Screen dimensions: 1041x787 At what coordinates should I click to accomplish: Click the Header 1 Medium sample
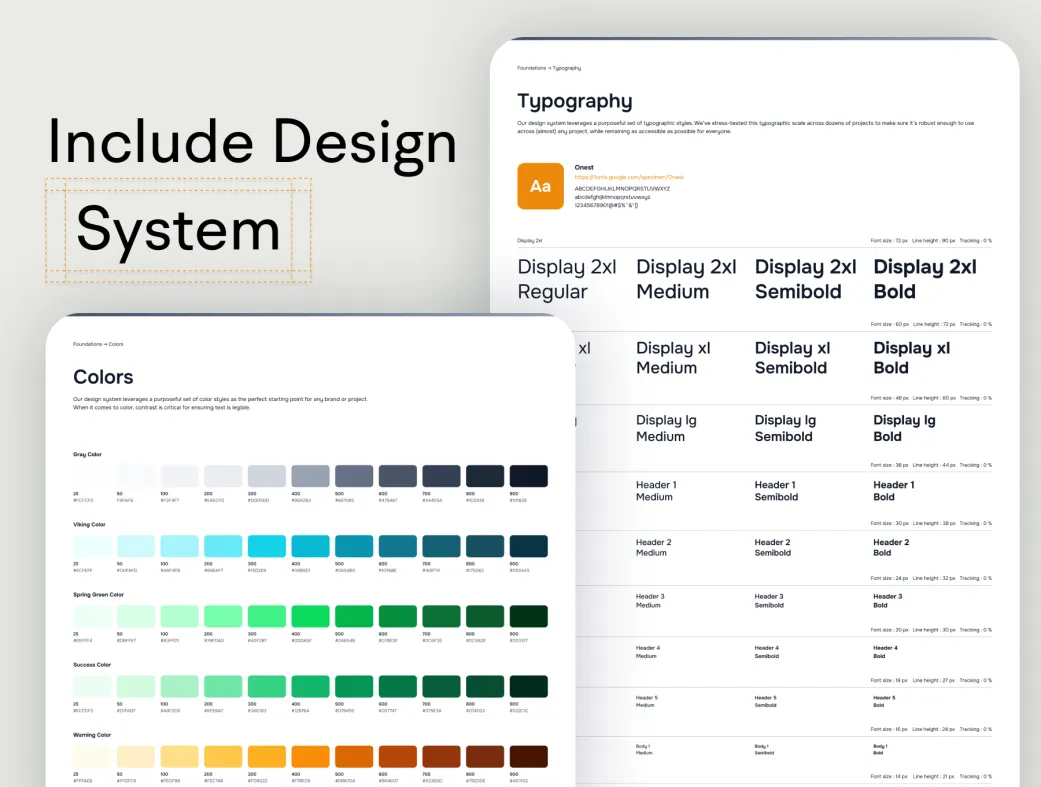tap(656, 491)
